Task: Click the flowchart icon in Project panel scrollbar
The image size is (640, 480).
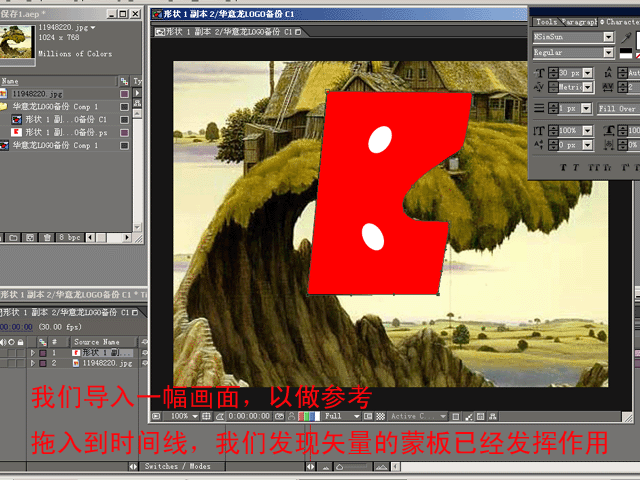Action: 137,103
